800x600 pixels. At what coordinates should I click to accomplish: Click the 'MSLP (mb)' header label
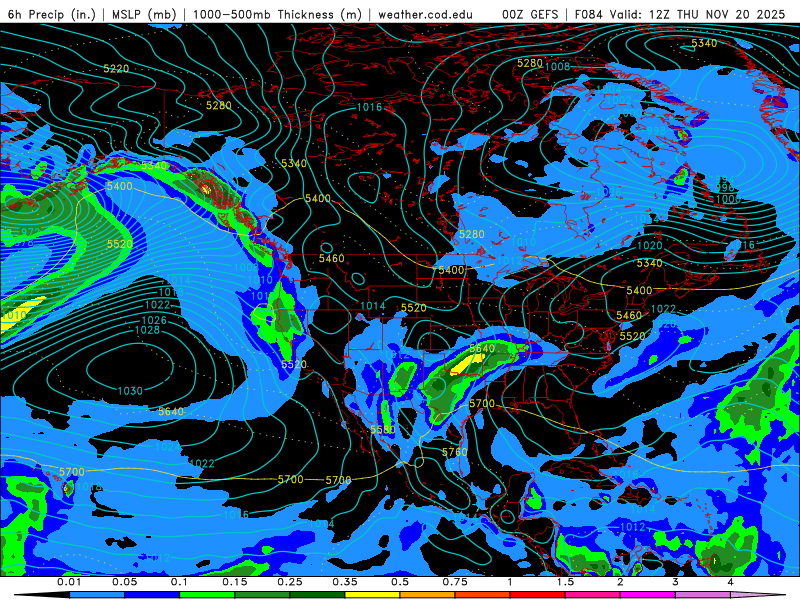[x=144, y=14]
